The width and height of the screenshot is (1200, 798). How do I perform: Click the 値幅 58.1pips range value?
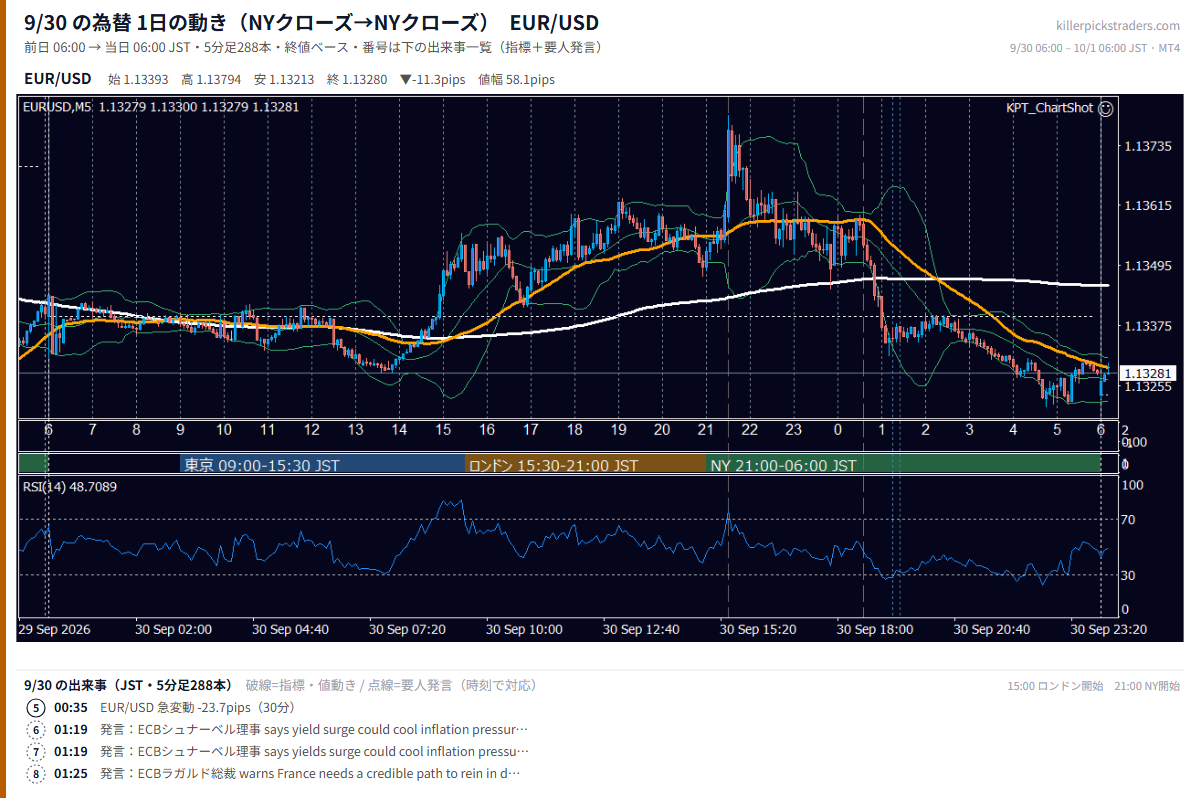(x=517, y=80)
